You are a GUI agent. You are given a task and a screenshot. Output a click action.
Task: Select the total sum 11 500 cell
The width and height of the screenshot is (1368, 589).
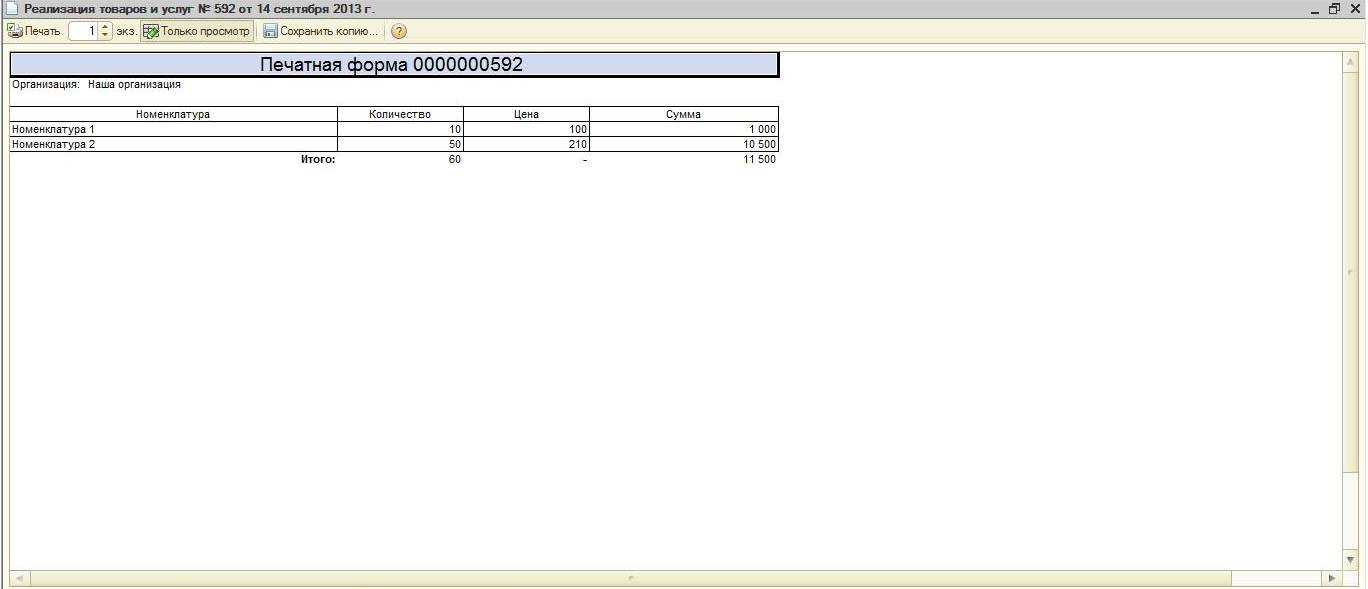point(683,159)
